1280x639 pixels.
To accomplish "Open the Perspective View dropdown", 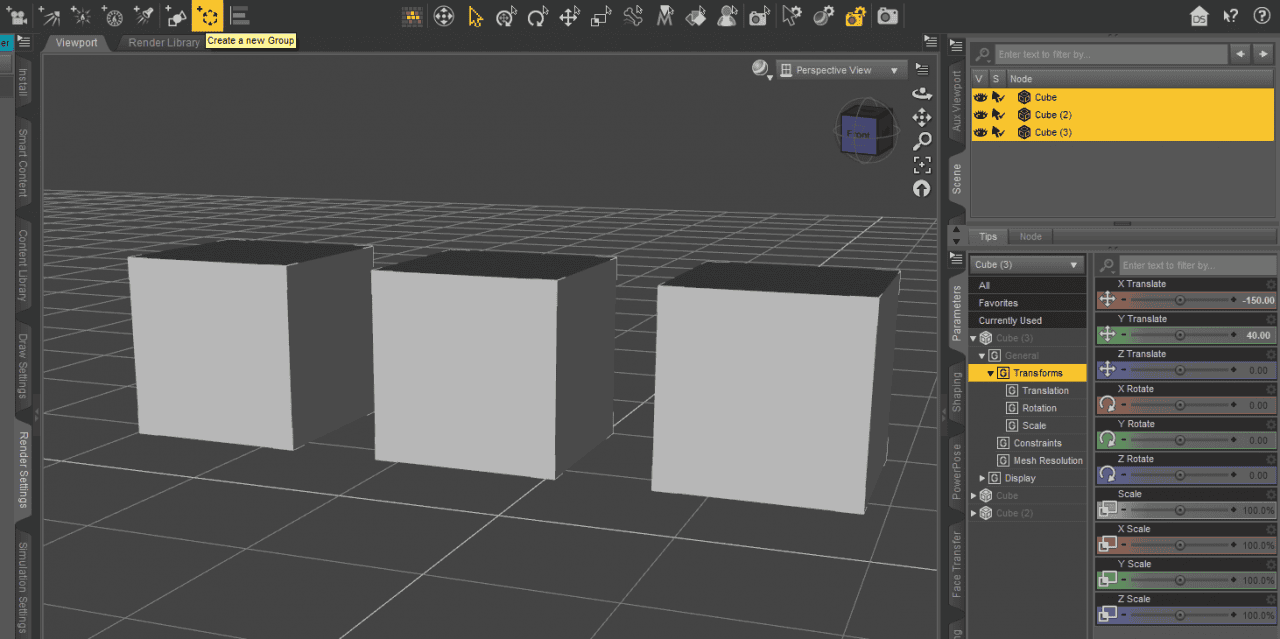I will tap(838, 69).
